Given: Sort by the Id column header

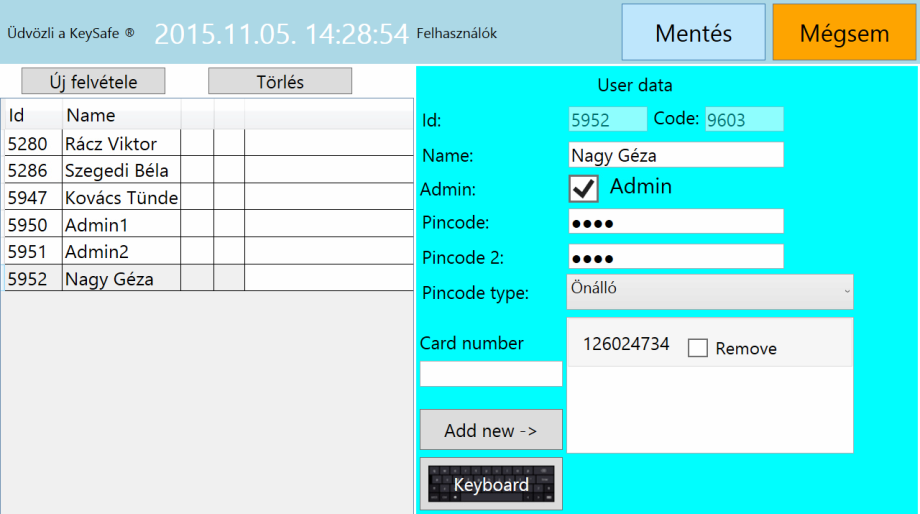Looking at the screenshot, I should coord(33,115).
